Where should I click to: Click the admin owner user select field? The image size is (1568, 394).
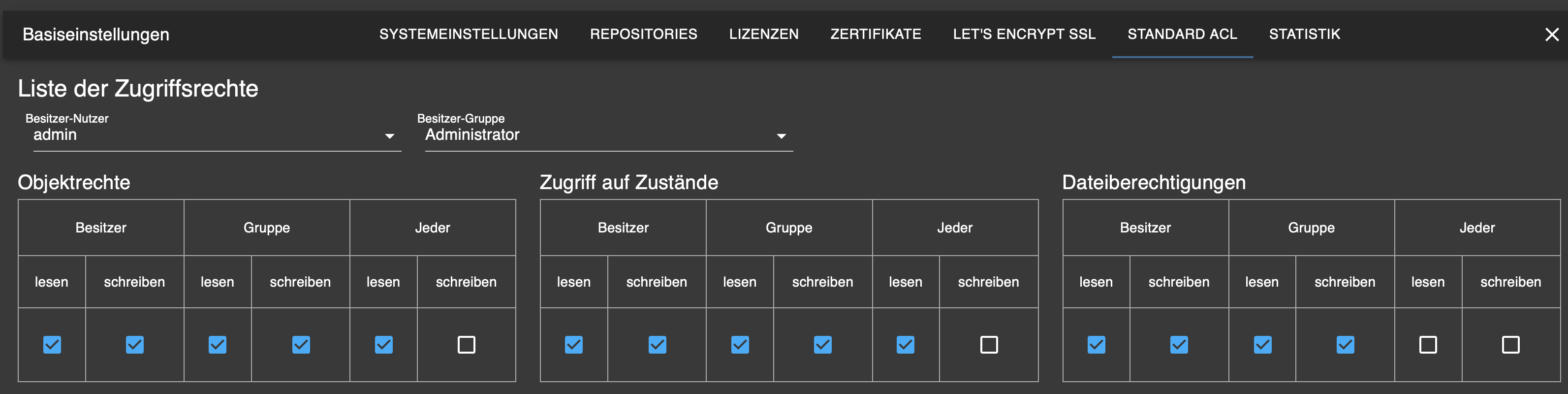pyautogui.click(x=207, y=135)
